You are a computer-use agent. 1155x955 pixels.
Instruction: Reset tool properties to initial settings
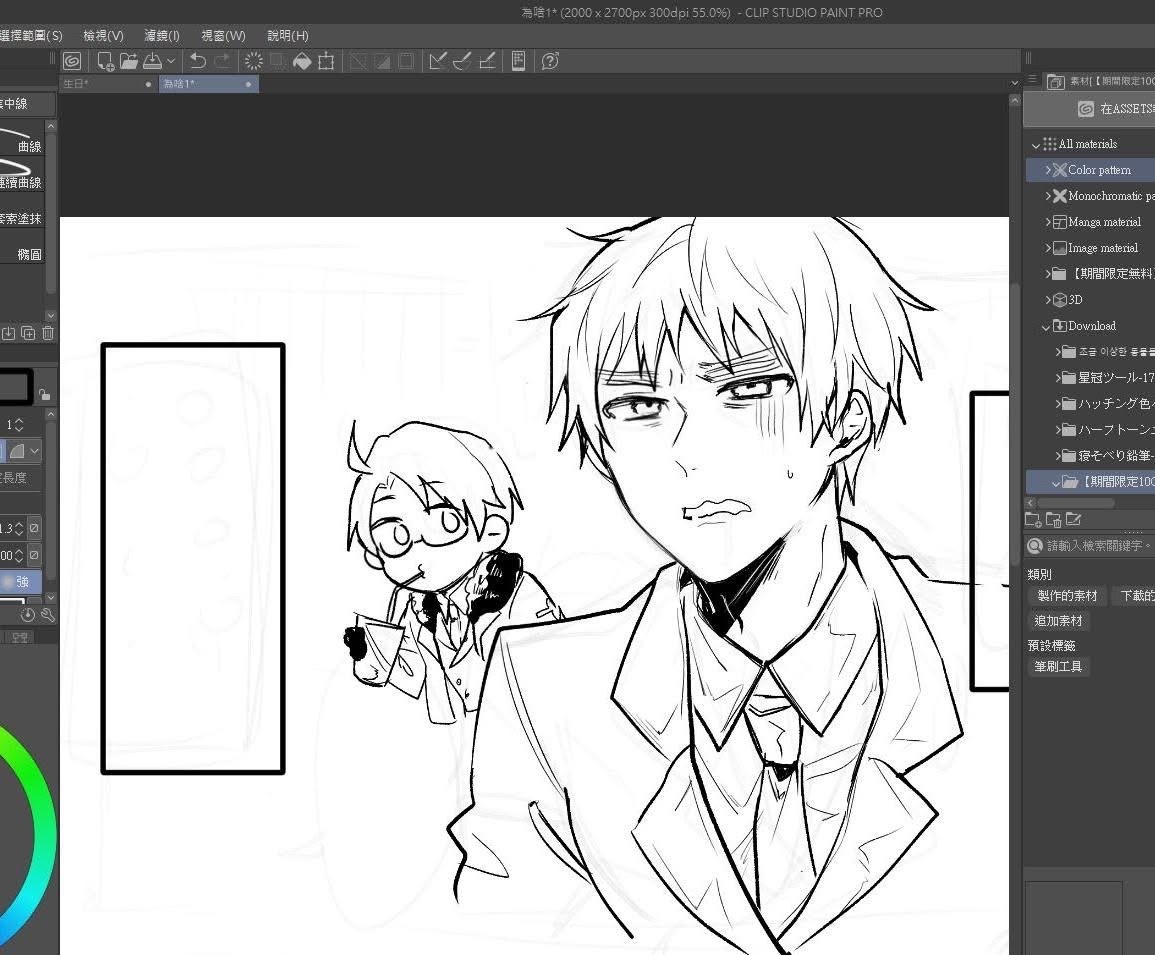click(29, 615)
